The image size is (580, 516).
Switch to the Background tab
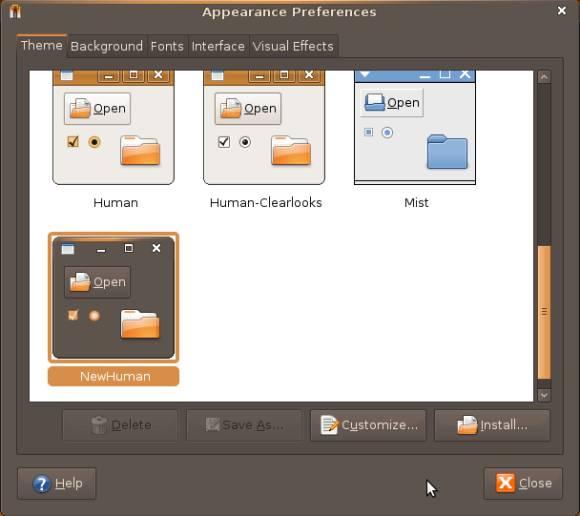[x=107, y=46]
